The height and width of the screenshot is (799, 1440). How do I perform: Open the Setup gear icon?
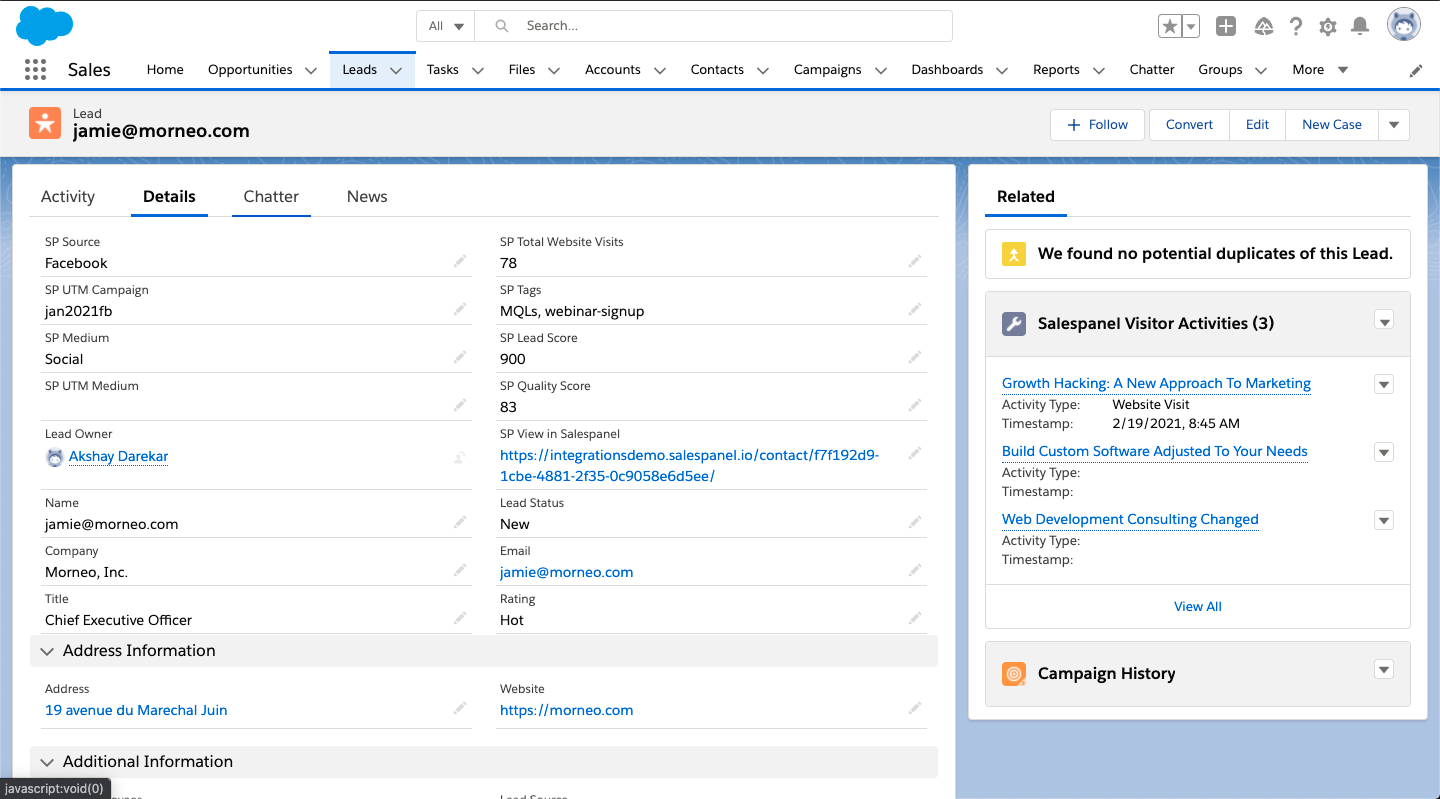(1328, 27)
